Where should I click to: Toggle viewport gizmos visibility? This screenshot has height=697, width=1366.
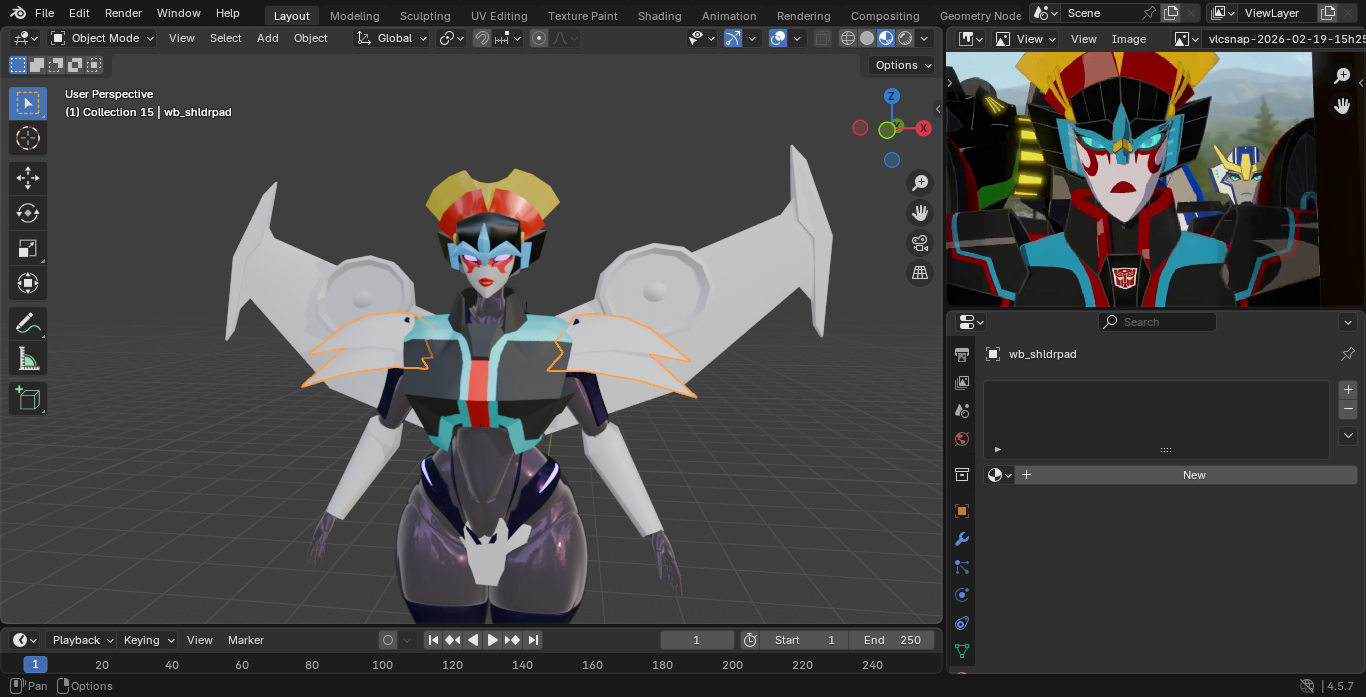733,38
